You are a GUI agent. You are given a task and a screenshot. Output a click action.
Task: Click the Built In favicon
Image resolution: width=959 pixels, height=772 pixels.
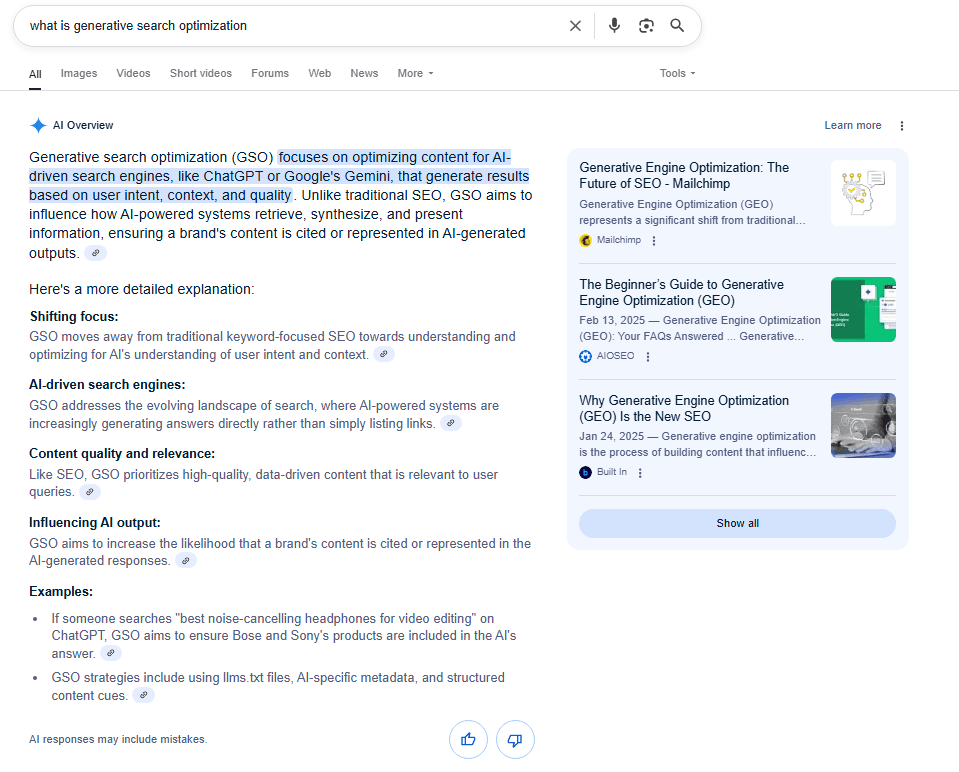click(585, 472)
